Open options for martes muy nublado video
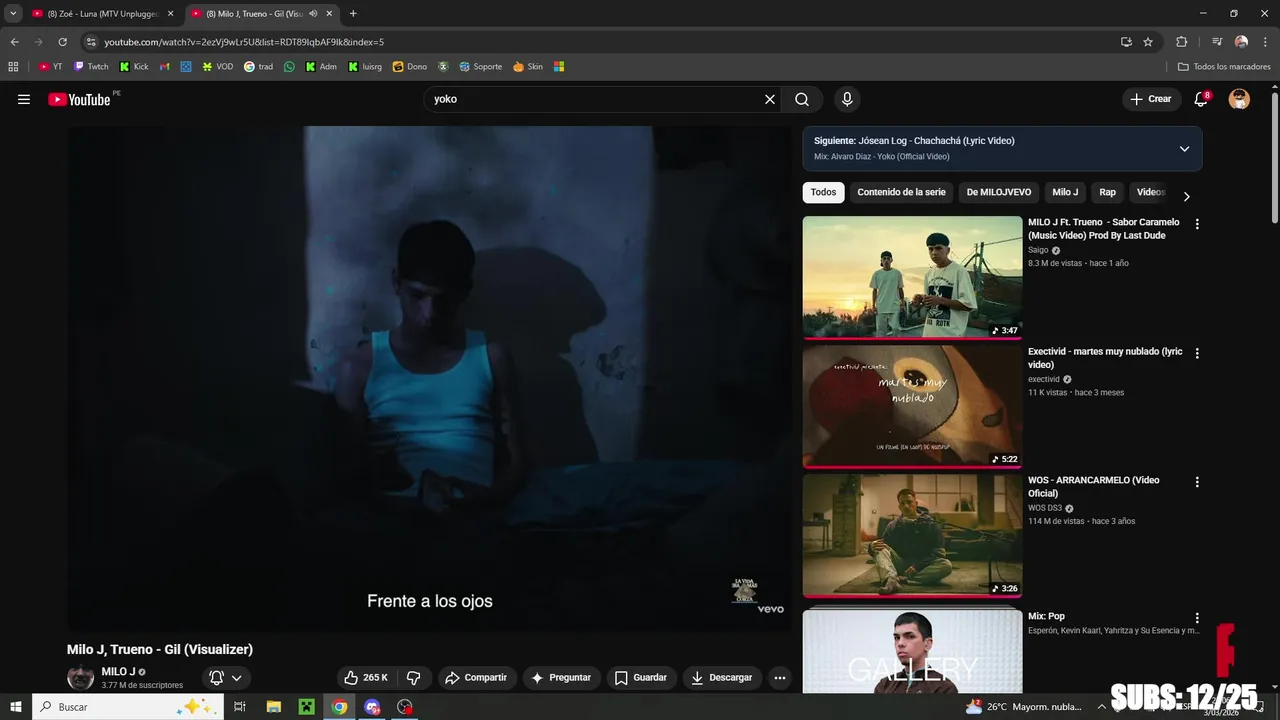Screen dimensions: 1280x720 click(x=1197, y=353)
